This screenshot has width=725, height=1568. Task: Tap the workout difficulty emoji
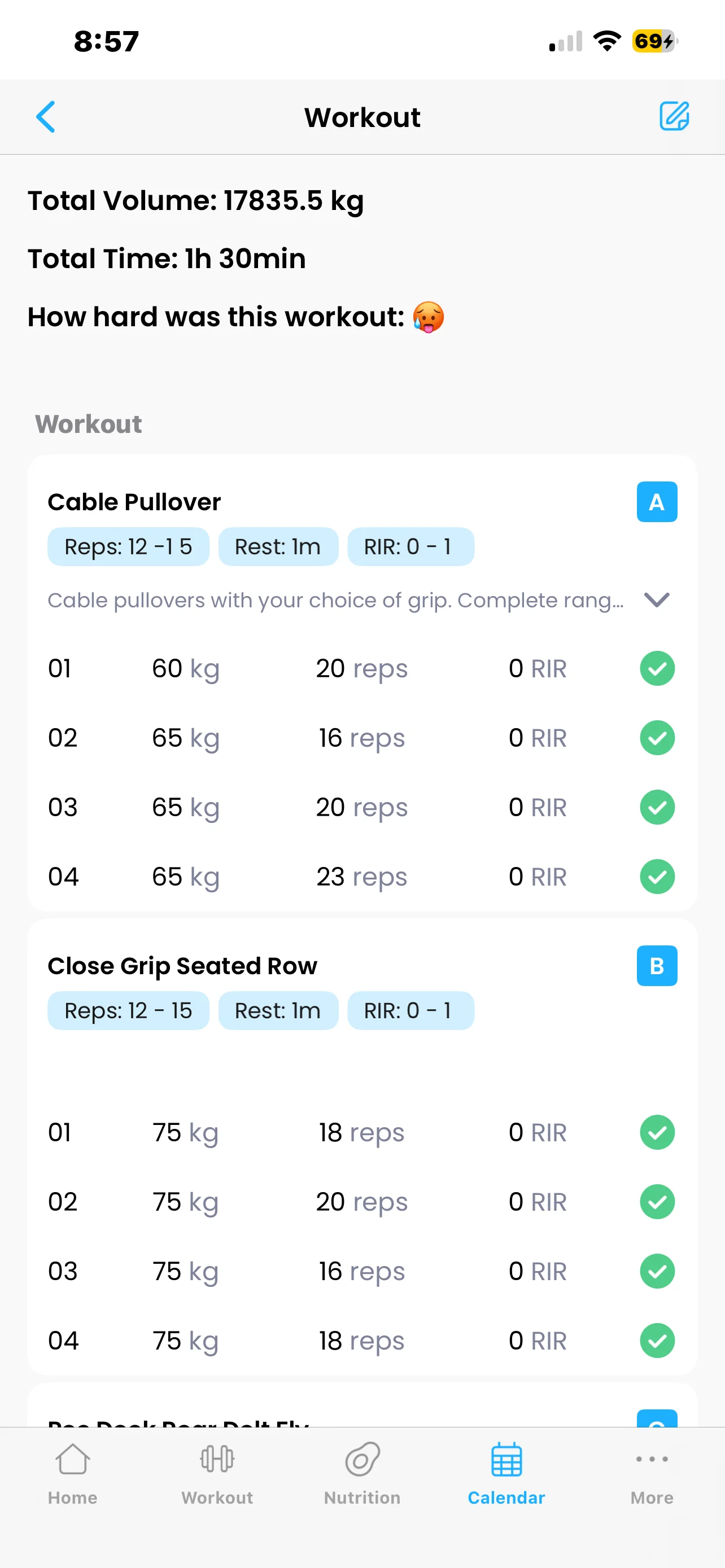tap(429, 317)
